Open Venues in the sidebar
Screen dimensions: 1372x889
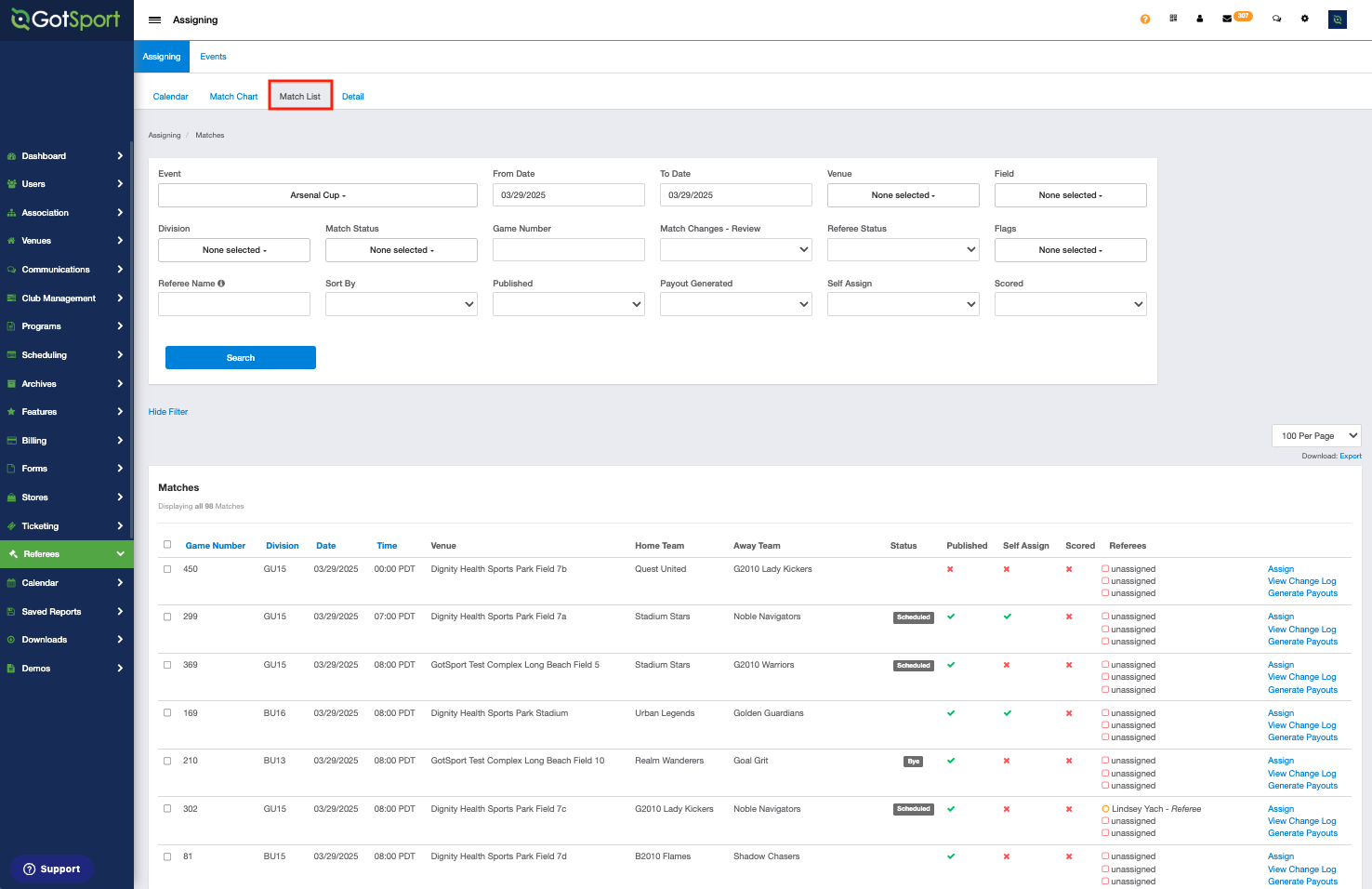tap(67, 241)
